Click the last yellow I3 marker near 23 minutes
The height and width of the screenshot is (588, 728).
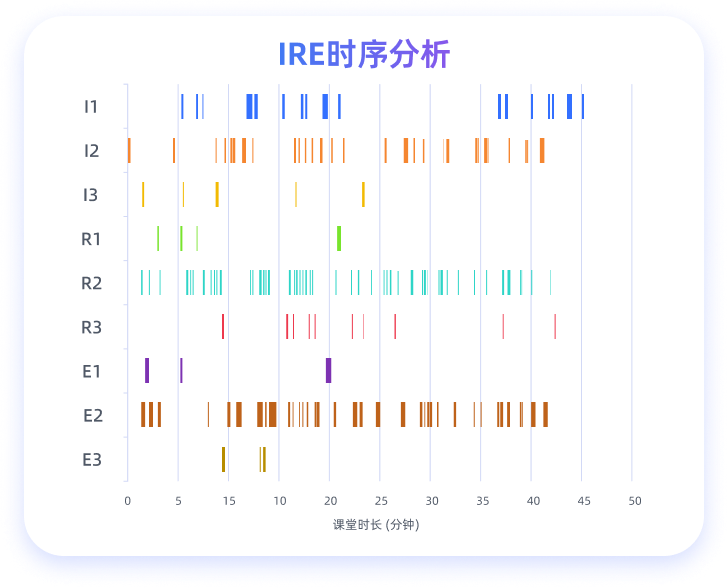pyautogui.click(x=363, y=194)
